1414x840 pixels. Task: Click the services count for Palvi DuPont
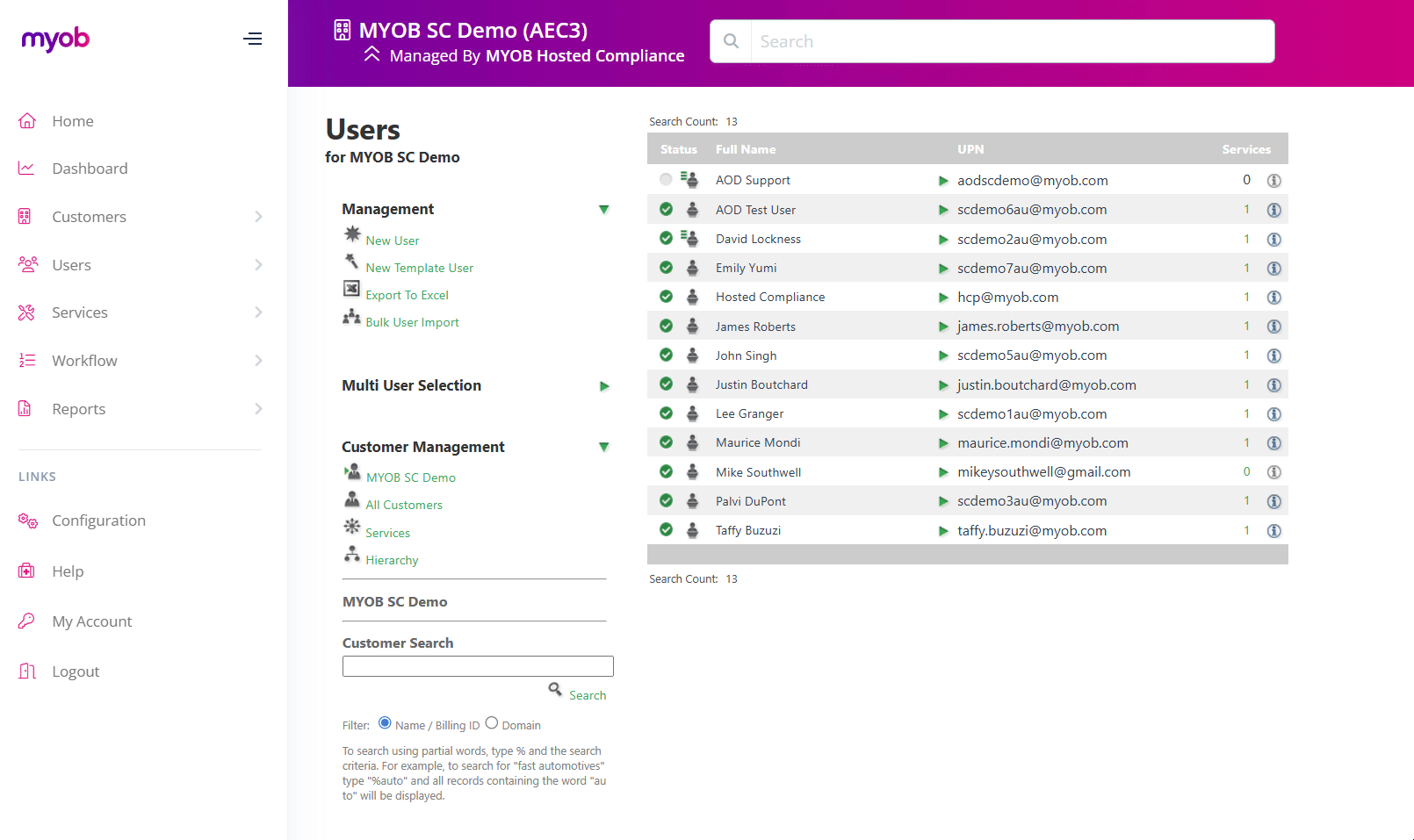coord(1246,501)
